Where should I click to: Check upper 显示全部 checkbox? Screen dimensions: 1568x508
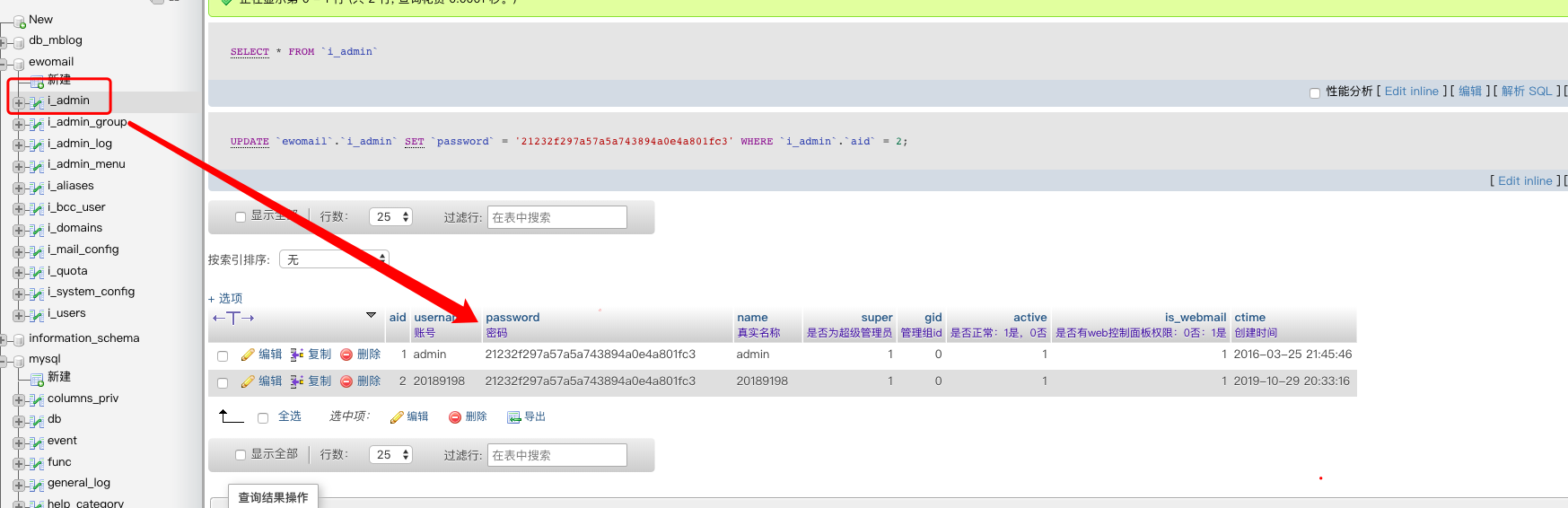(x=241, y=217)
